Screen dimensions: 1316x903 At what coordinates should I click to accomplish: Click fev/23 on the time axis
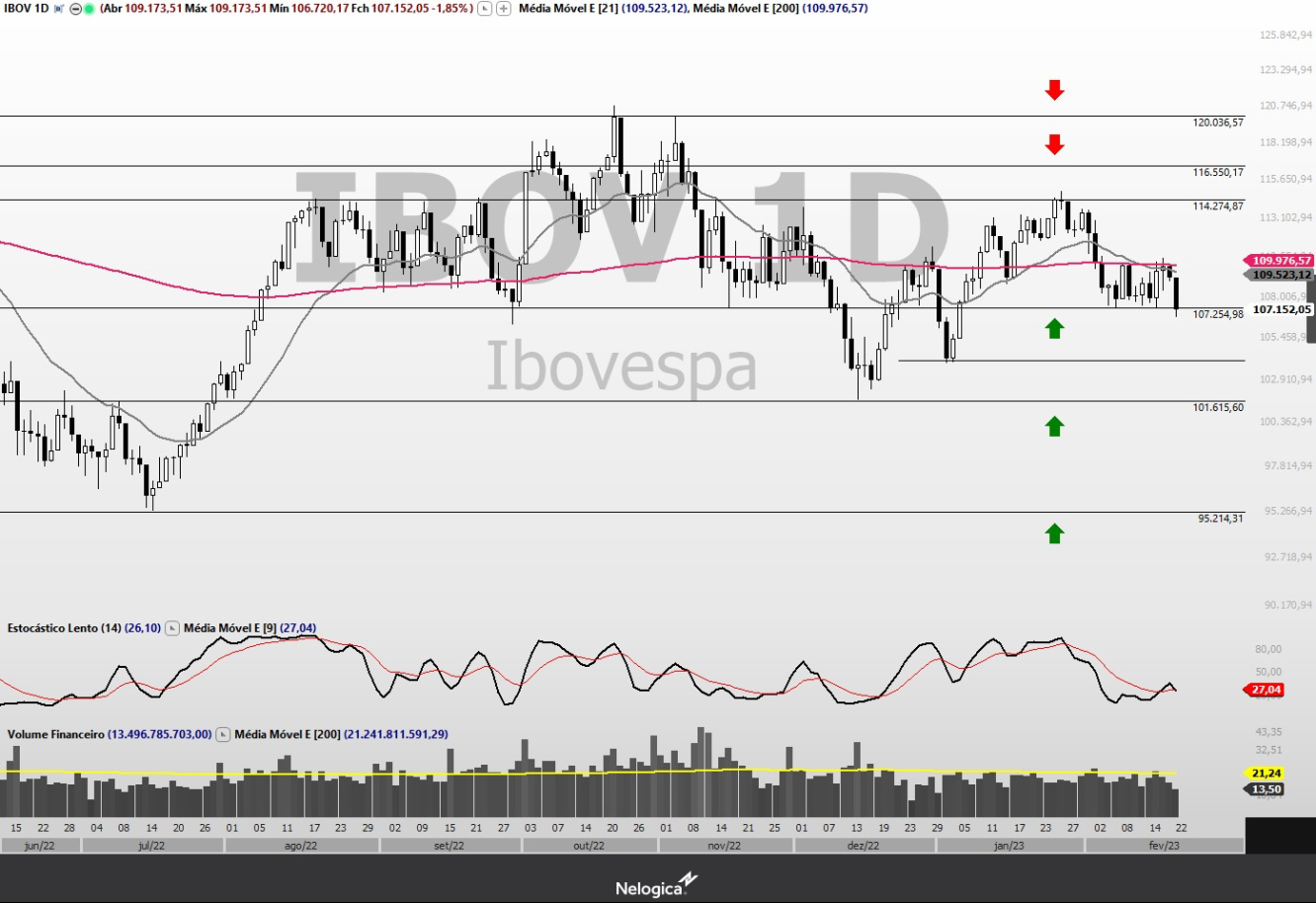pyautogui.click(x=1164, y=846)
